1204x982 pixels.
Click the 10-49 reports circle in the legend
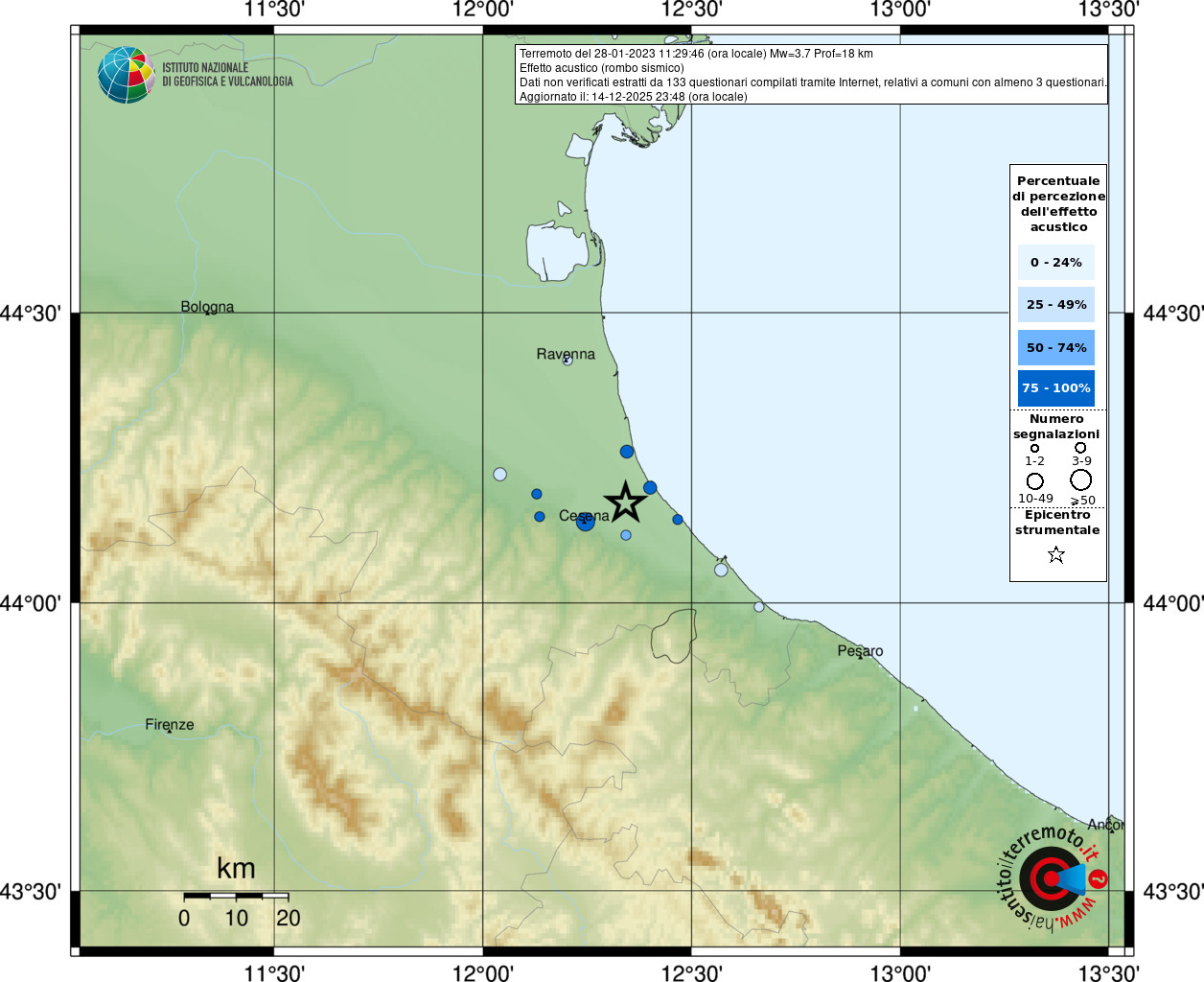[x=1035, y=481]
